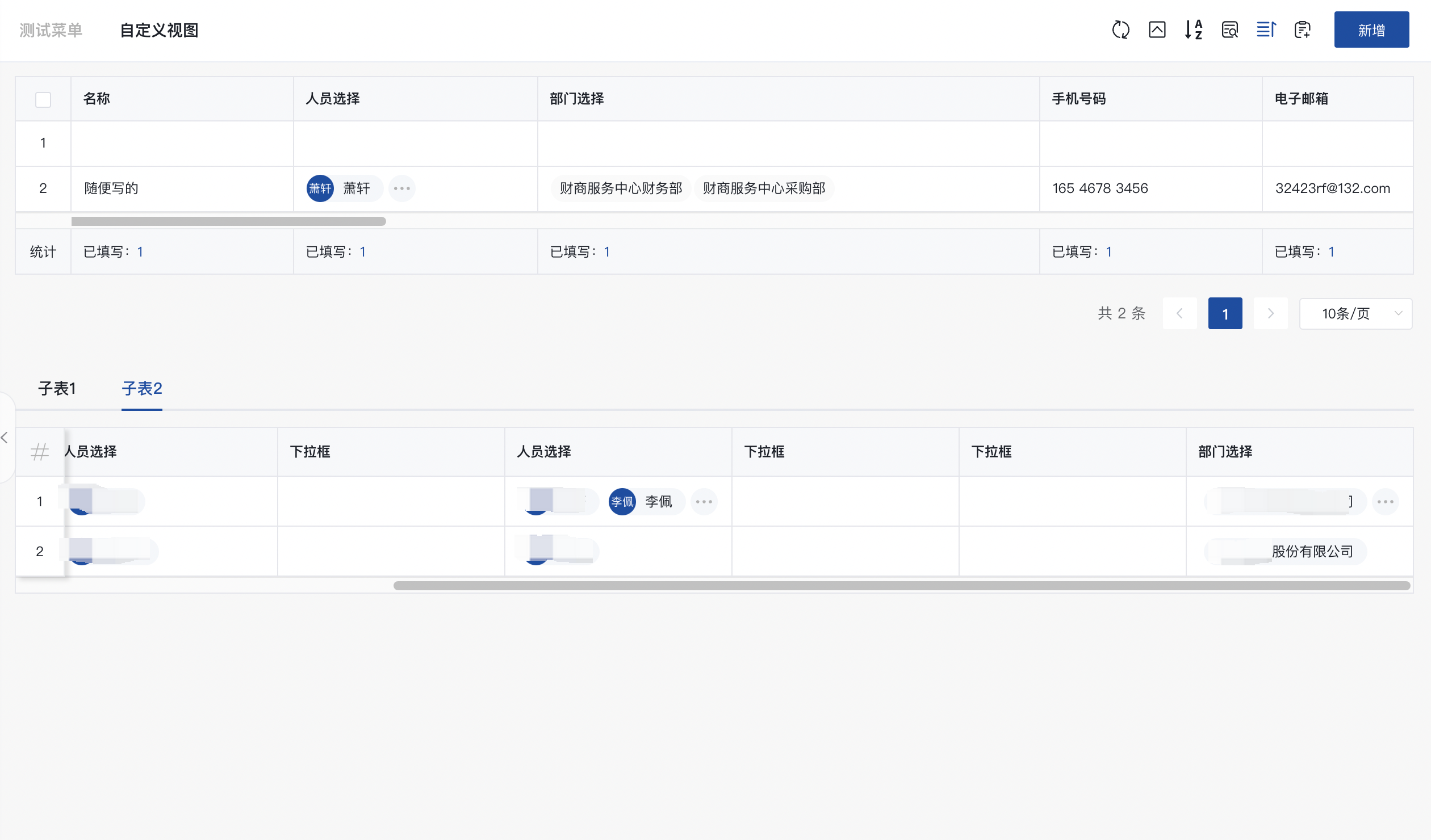Check the select-all checkbox in header

coord(43,99)
